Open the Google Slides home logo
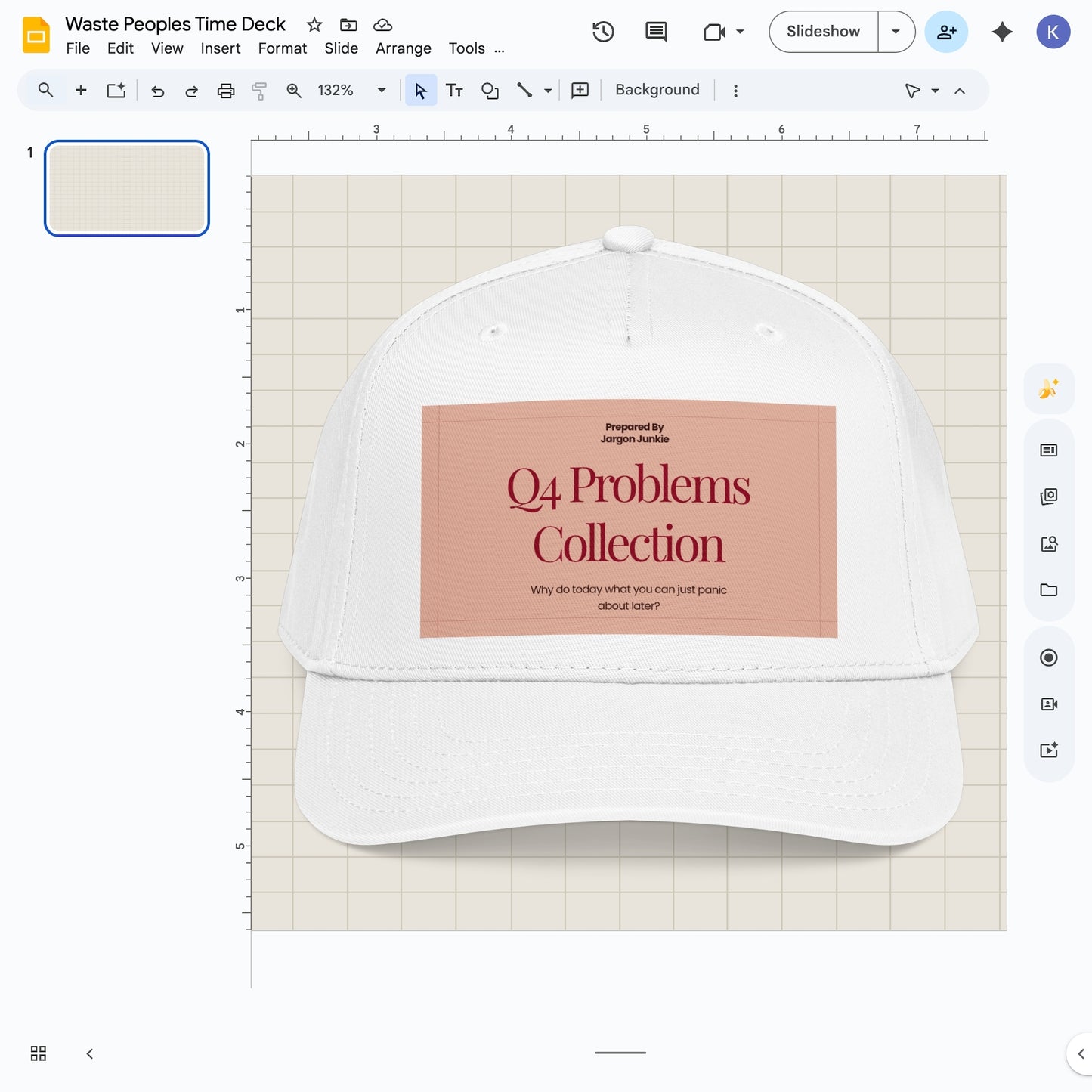1092x1092 pixels. 36,35
